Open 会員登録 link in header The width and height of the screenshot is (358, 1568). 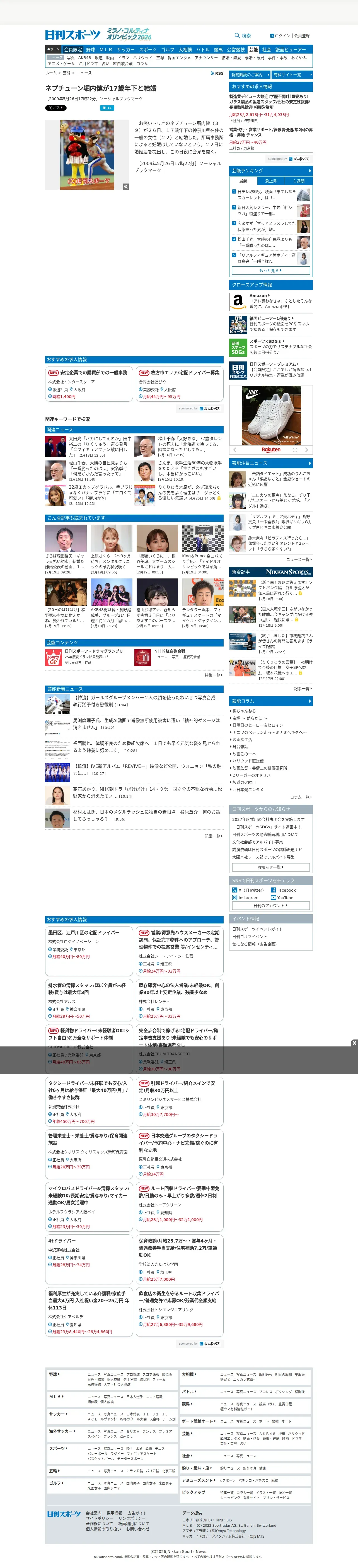(302, 36)
